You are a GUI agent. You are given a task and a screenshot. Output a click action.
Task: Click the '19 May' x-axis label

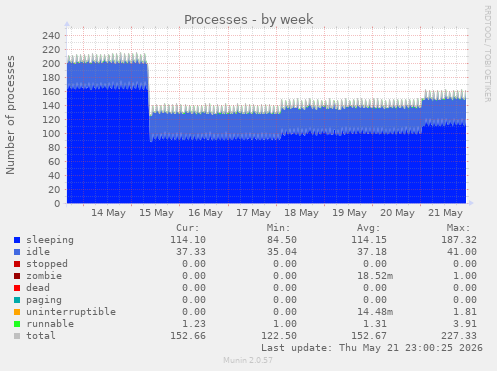pyautogui.click(x=349, y=213)
